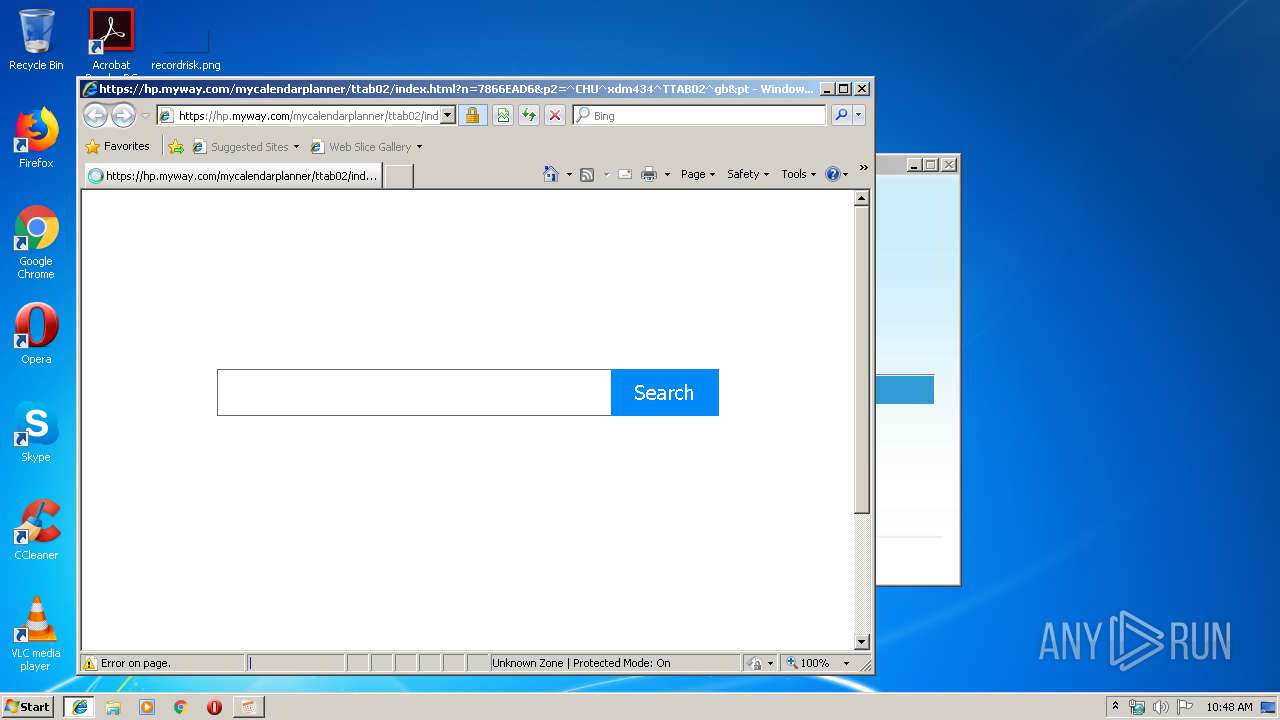The width and height of the screenshot is (1280, 720).
Task: Open the Opera desktop shortcut
Action: [x=36, y=334]
